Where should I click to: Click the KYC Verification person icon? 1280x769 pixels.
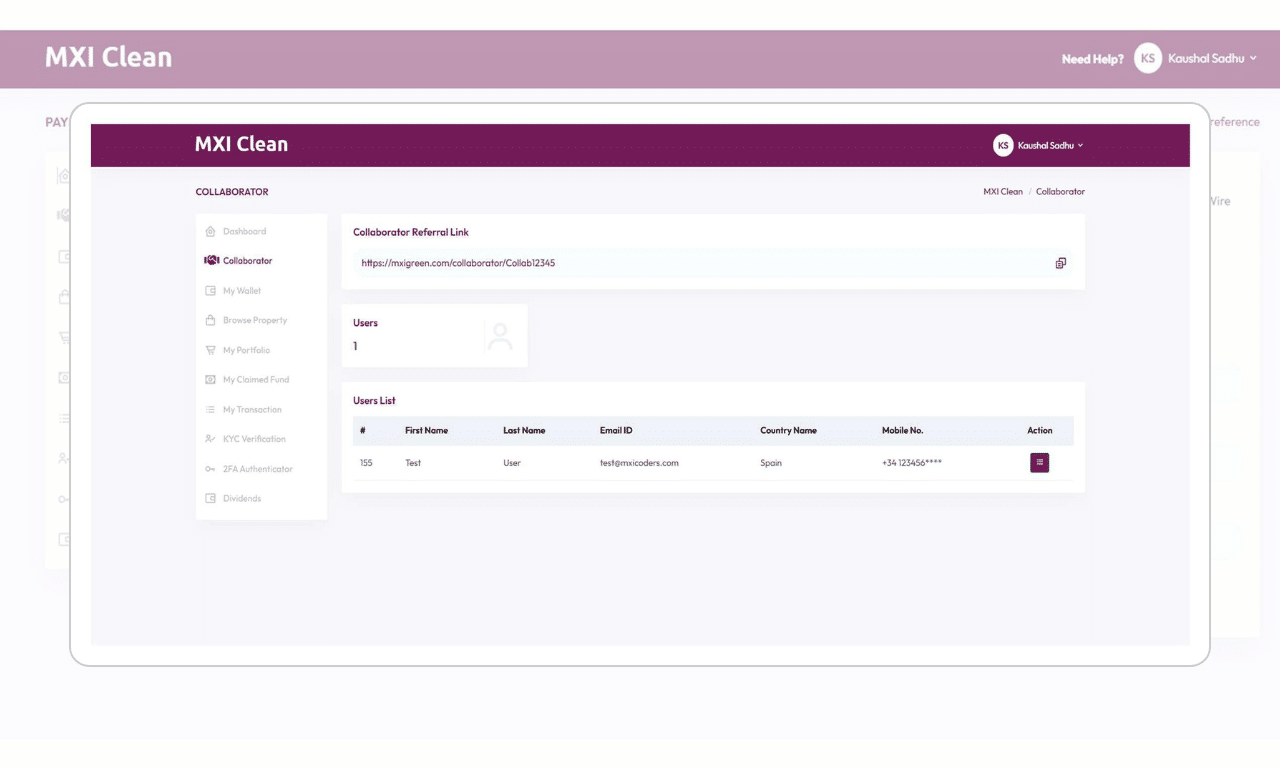click(210, 439)
